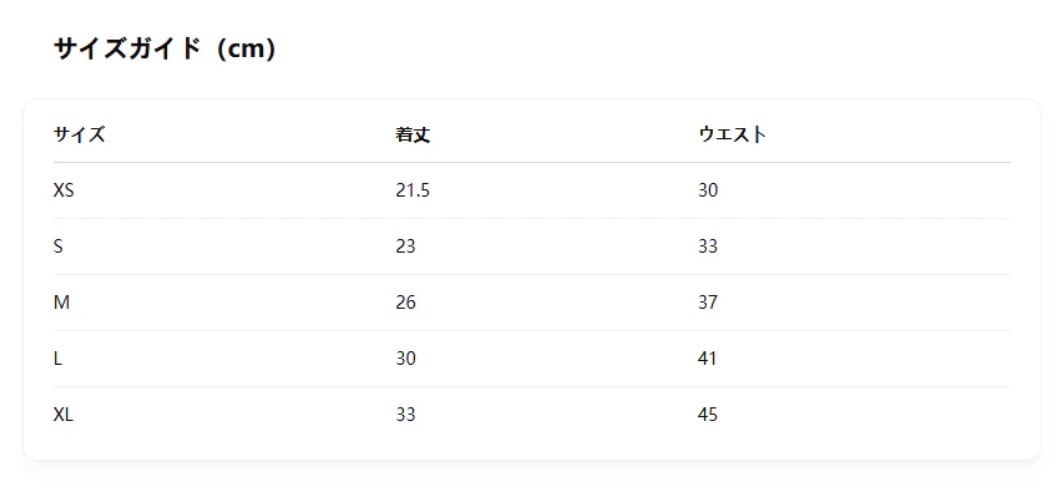Image resolution: width=1062 pixels, height=499 pixels.
Task: Pick the M ウエスト value 37
Action: pos(708,302)
